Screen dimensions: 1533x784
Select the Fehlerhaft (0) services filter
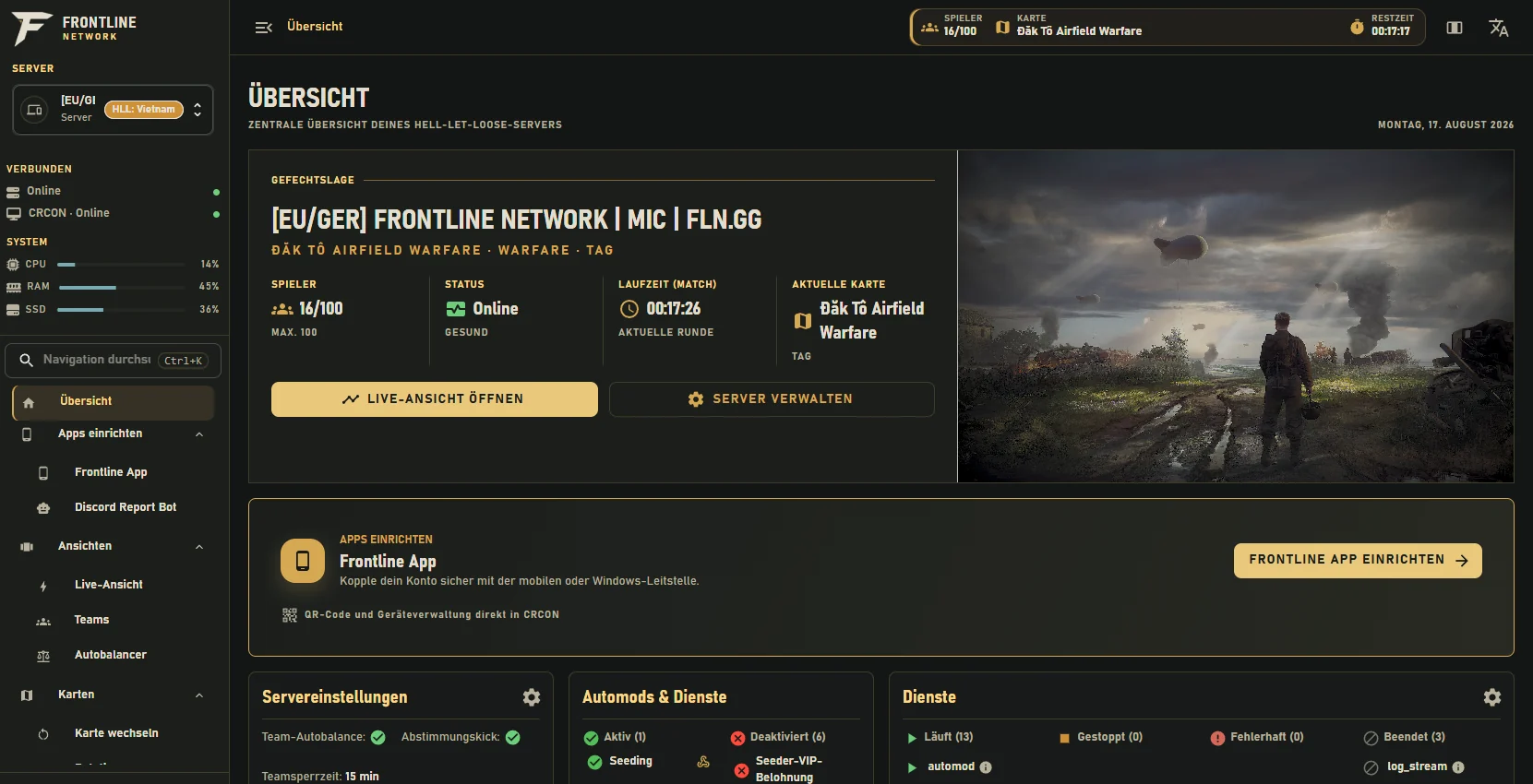1257,737
